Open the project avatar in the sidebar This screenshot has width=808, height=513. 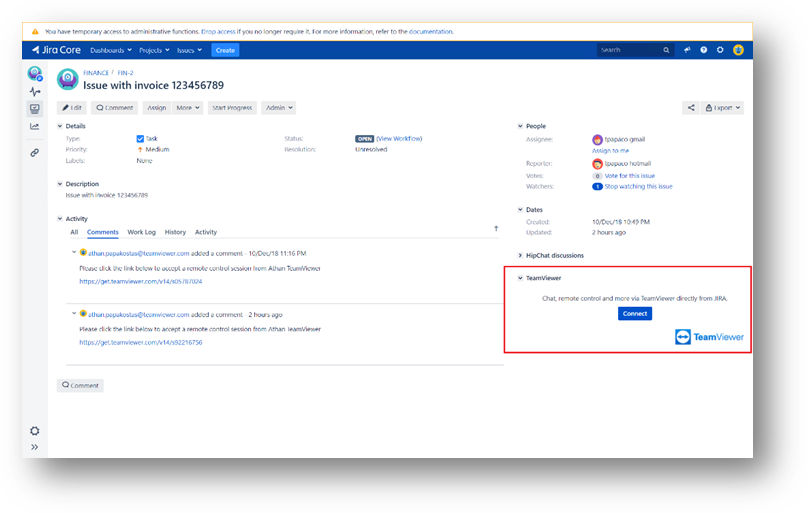pos(35,74)
